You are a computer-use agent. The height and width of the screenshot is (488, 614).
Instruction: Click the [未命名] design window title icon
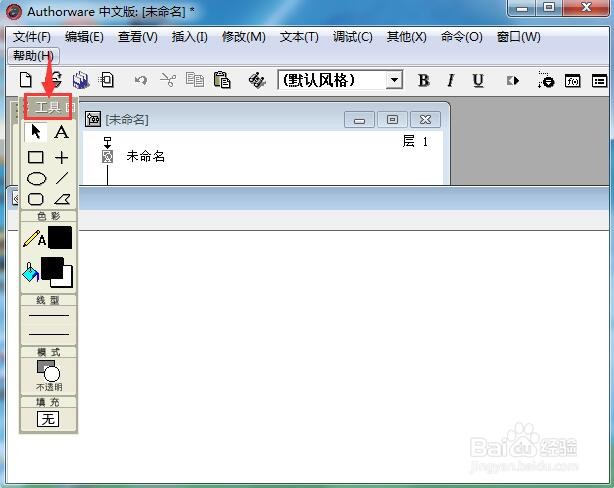pyautogui.click(x=93, y=119)
